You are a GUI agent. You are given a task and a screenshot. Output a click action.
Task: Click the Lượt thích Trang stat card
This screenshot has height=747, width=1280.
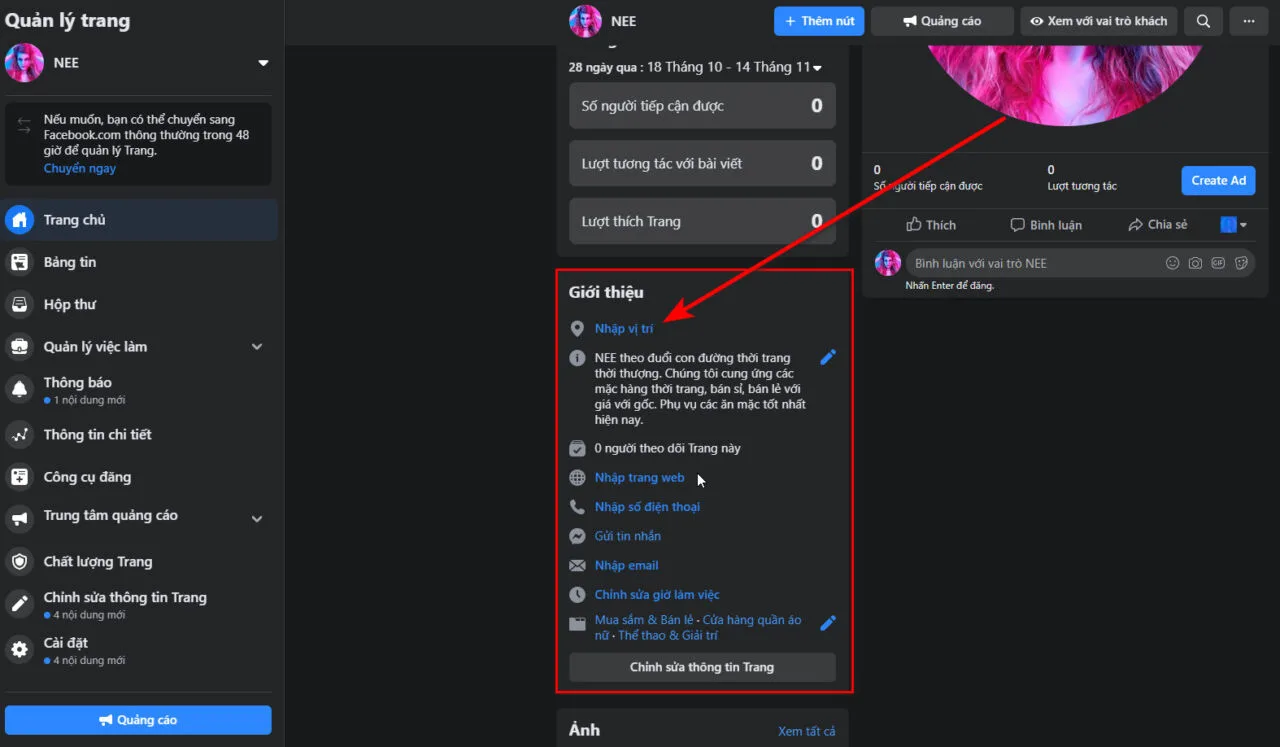pyautogui.click(x=702, y=222)
